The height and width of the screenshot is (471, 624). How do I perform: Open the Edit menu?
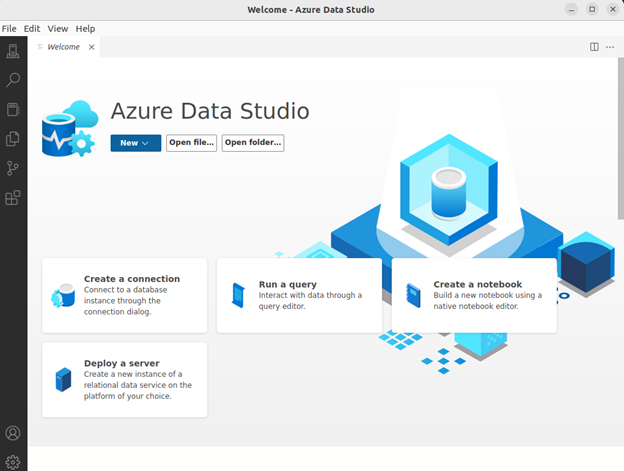(x=32, y=29)
